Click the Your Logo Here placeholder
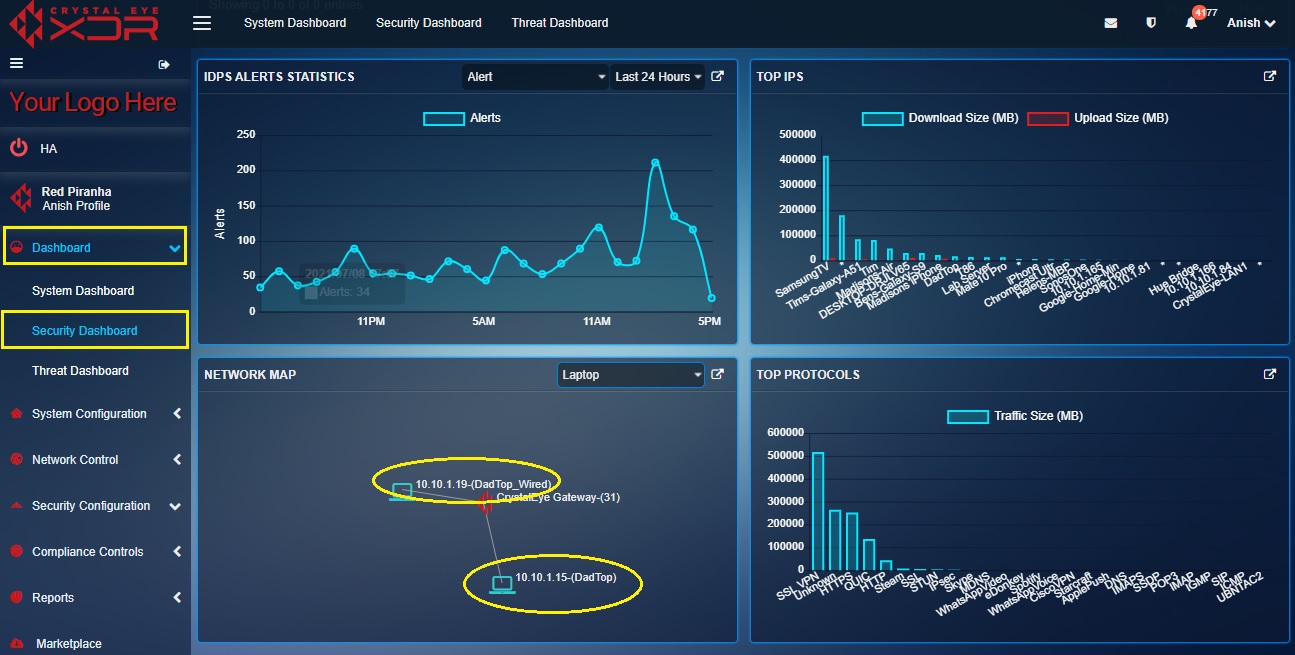Viewport: 1295px width, 655px height. [93, 103]
